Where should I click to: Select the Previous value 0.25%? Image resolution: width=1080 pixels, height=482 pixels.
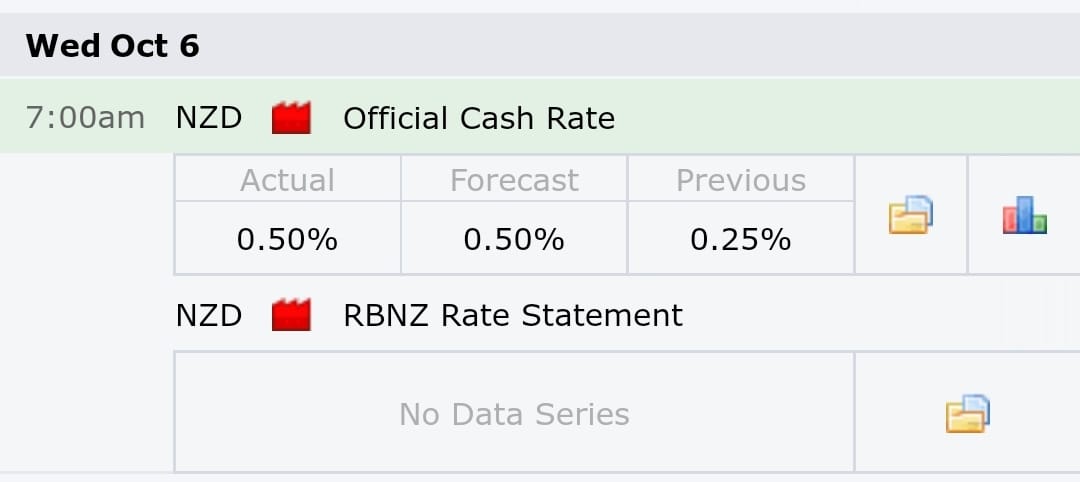[740, 240]
